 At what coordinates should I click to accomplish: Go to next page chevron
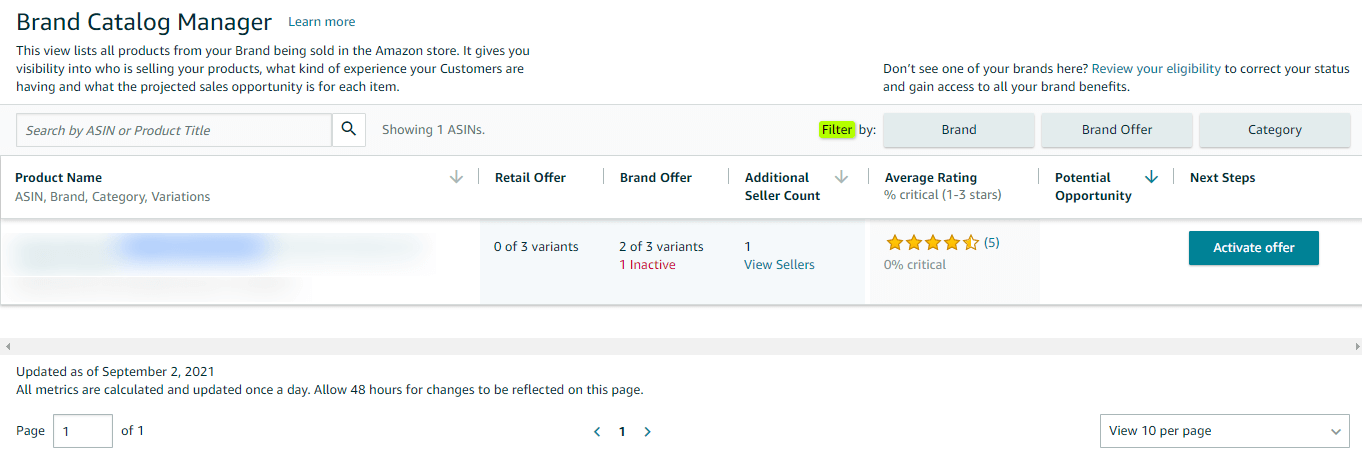[x=647, y=432]
